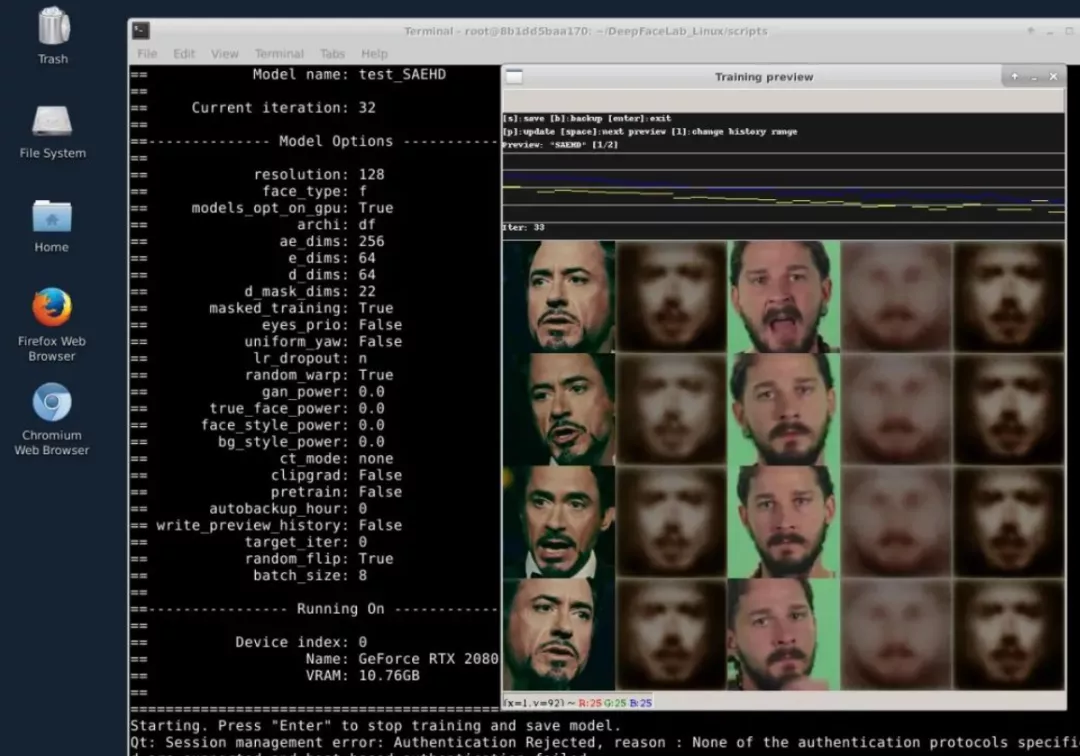The width and height of the screenshot is (1080, 756).
Task: Click the top-left face thumbnail in preview grid
Action: 558,296
